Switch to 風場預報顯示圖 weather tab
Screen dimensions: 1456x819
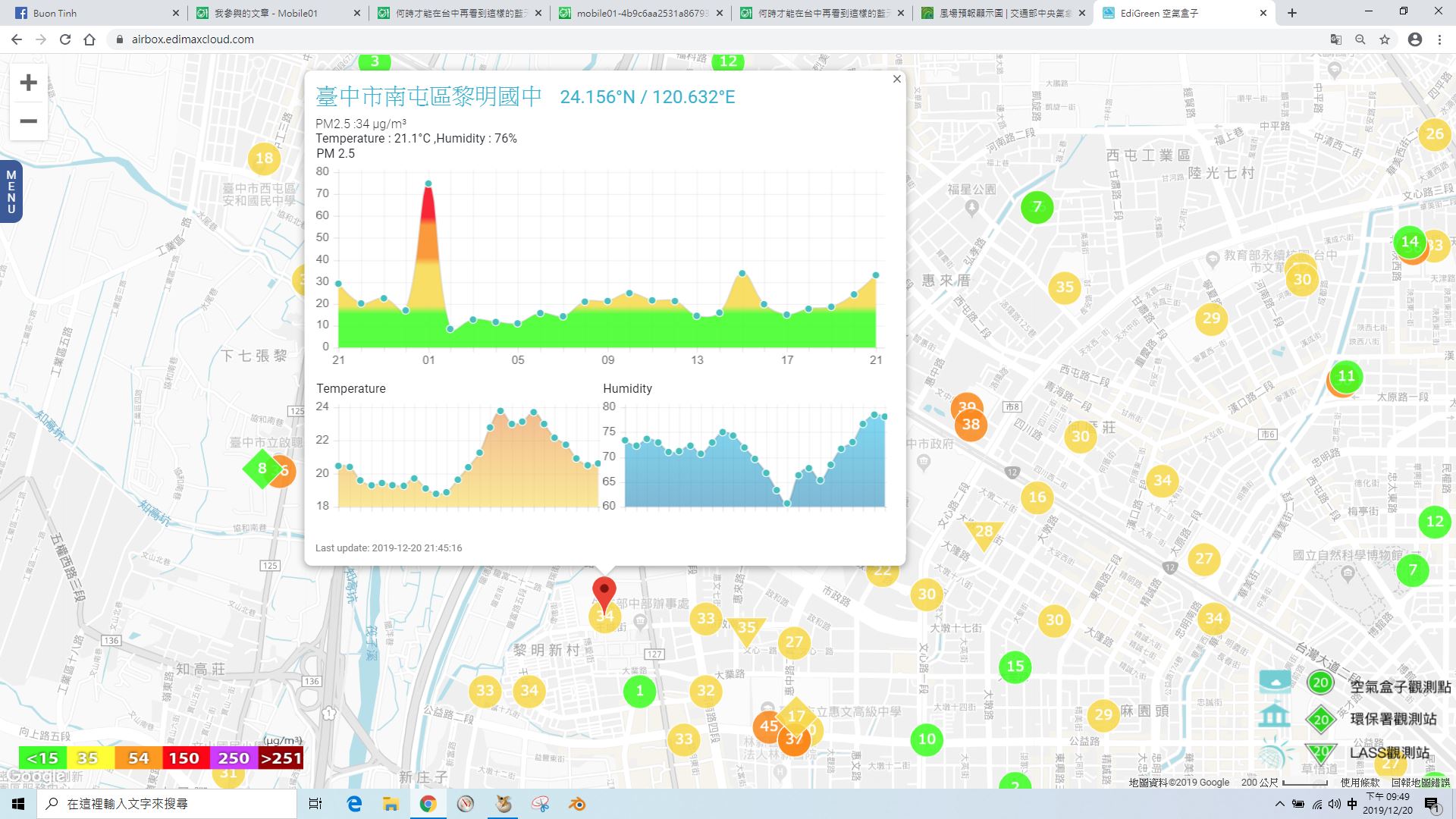1003,13
